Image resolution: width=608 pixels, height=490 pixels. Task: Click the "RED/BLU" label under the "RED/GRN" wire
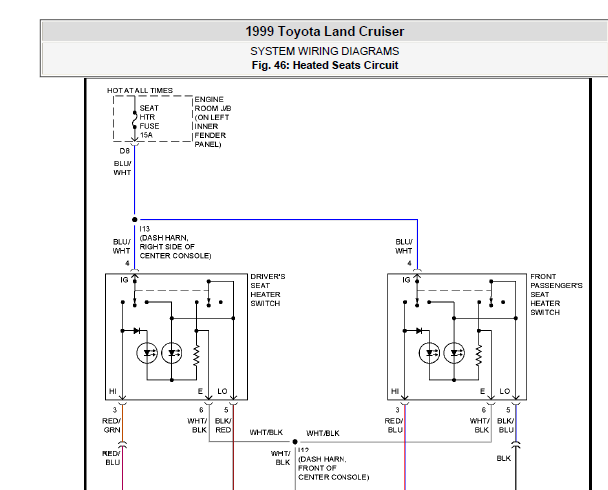click(x=112, y=458)
